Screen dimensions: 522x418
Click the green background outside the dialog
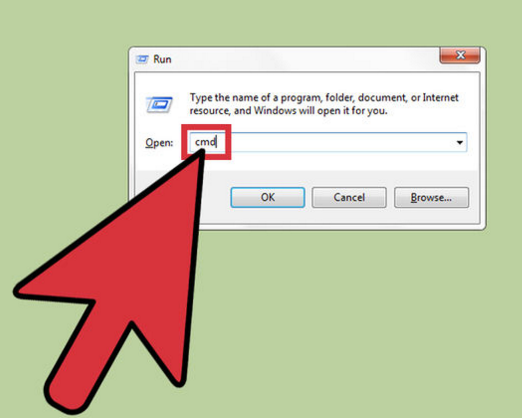(x=367, y=317)
